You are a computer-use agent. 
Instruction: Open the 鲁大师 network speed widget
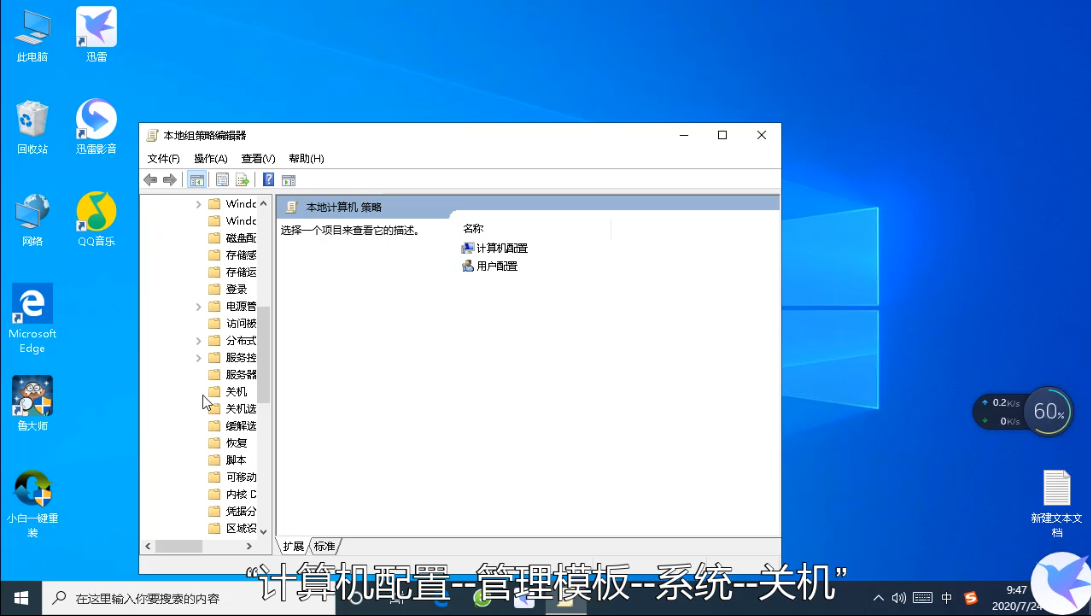tap(1022, 411)
